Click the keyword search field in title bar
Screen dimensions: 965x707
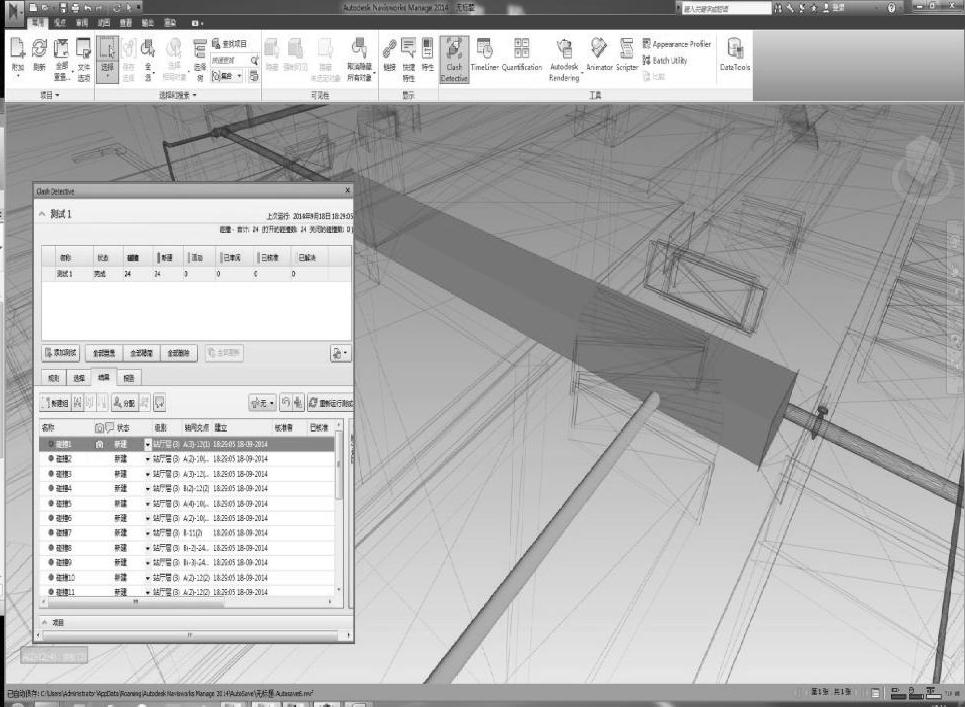pyautogui.click(x=726, y=8)
